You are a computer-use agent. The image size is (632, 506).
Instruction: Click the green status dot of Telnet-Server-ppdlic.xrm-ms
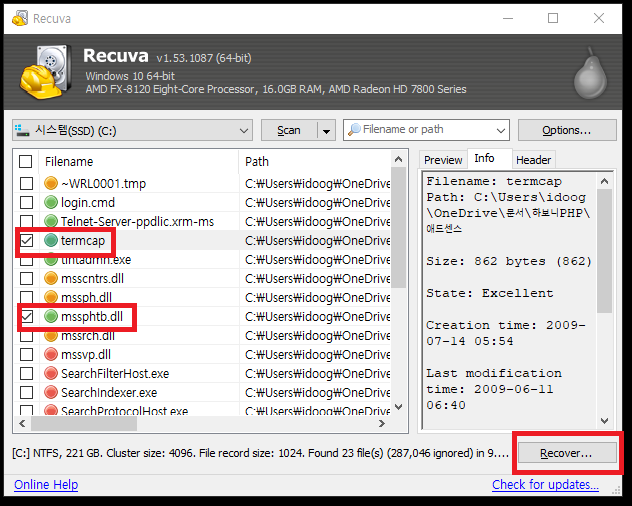click(51, 221)
